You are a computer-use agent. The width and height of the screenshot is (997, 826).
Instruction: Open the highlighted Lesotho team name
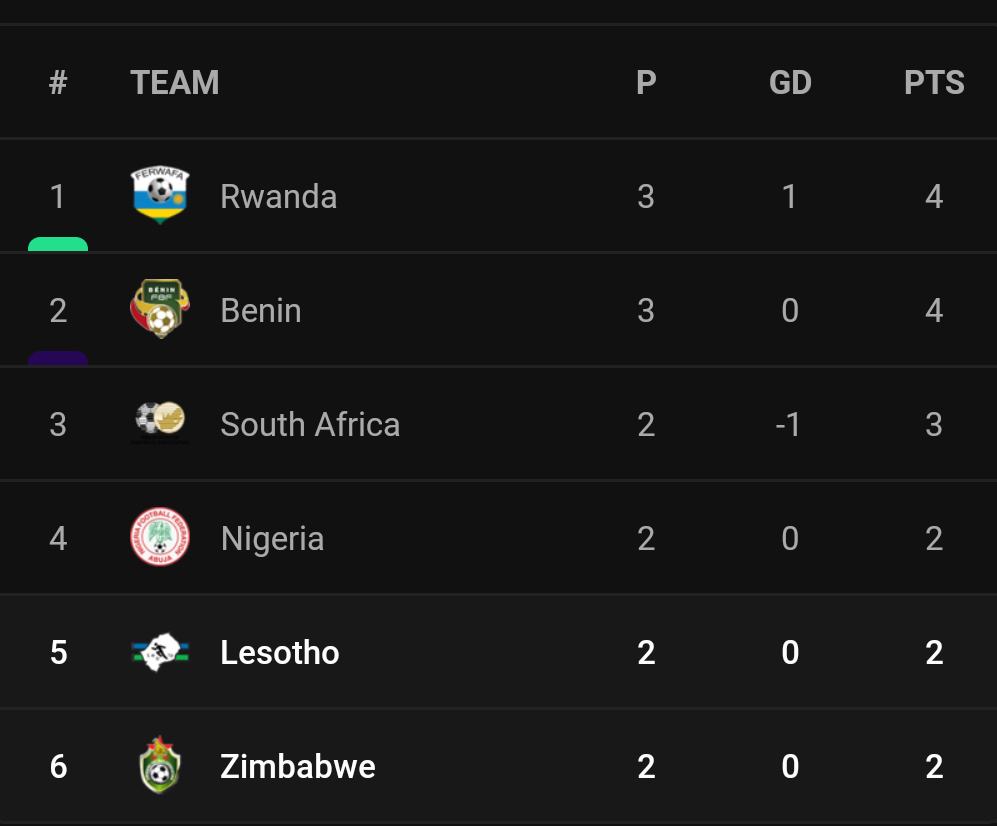click(279, 652)
